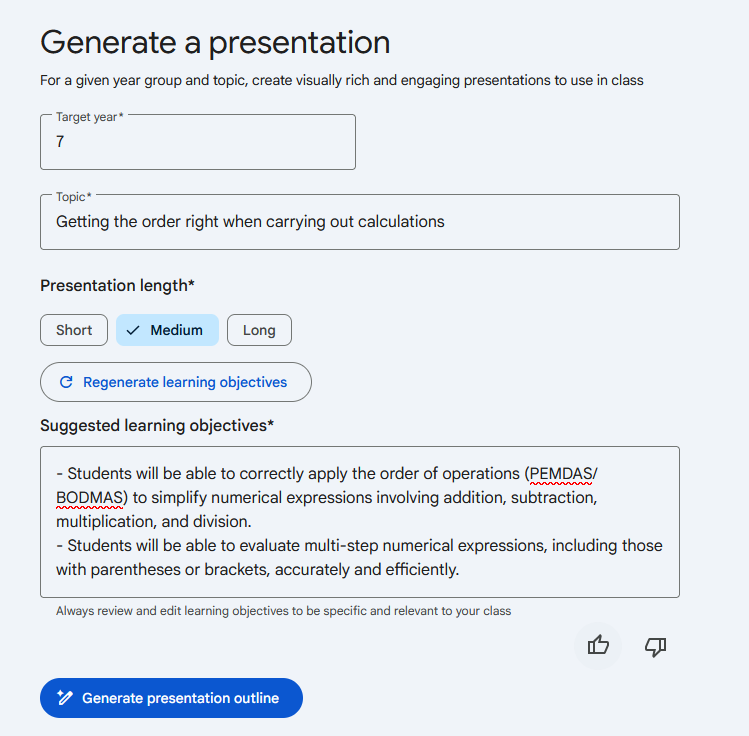Focus the Target year field
Screen dimensions: 749x736
tap(198, 142)
